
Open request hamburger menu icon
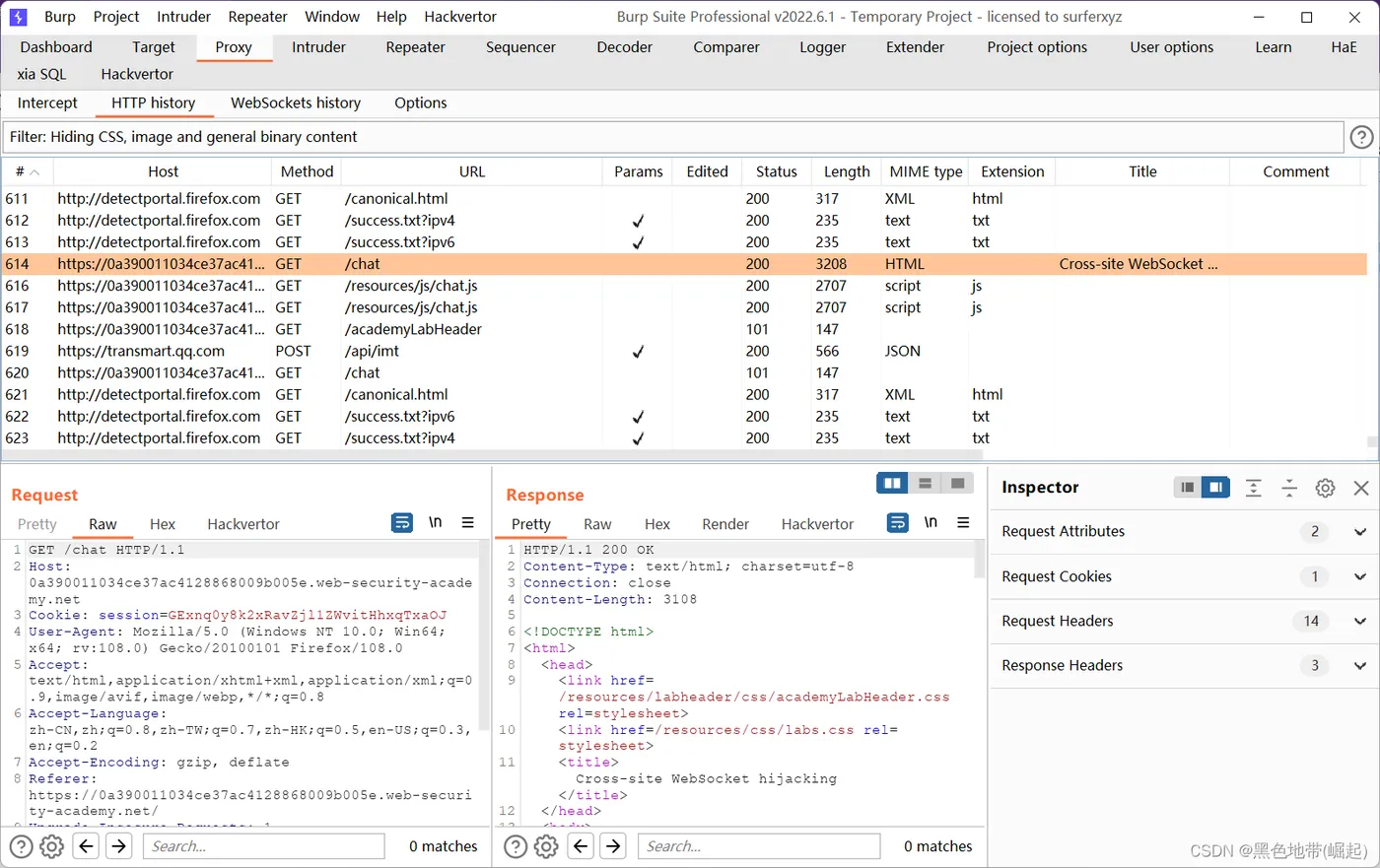[x=468, y=523]
